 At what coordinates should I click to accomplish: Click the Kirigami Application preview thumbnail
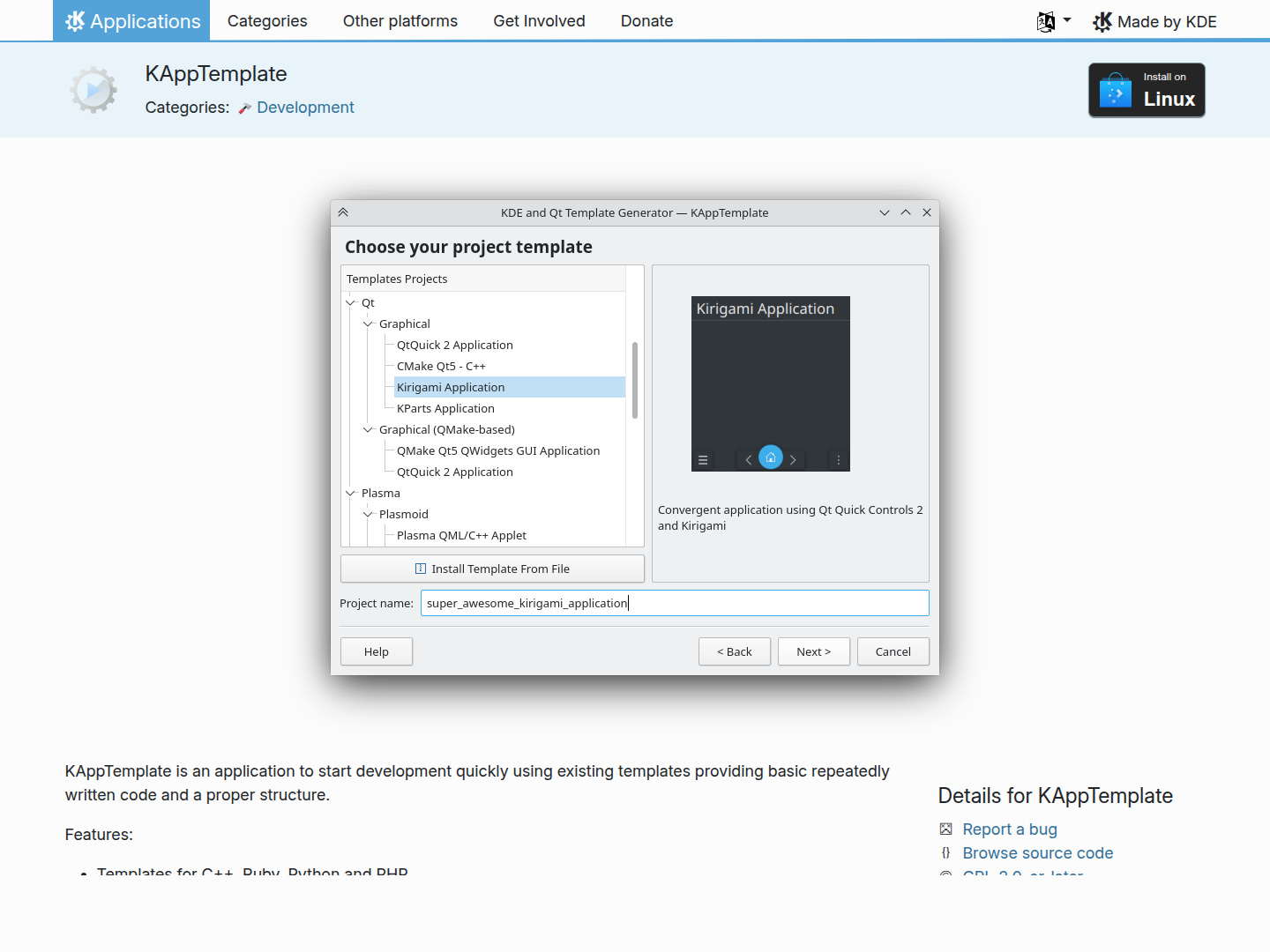771,383
